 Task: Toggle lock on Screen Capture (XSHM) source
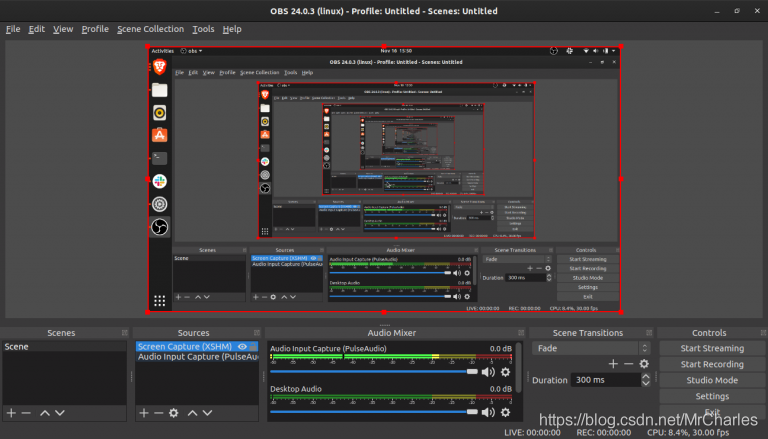tap(253, 346)
